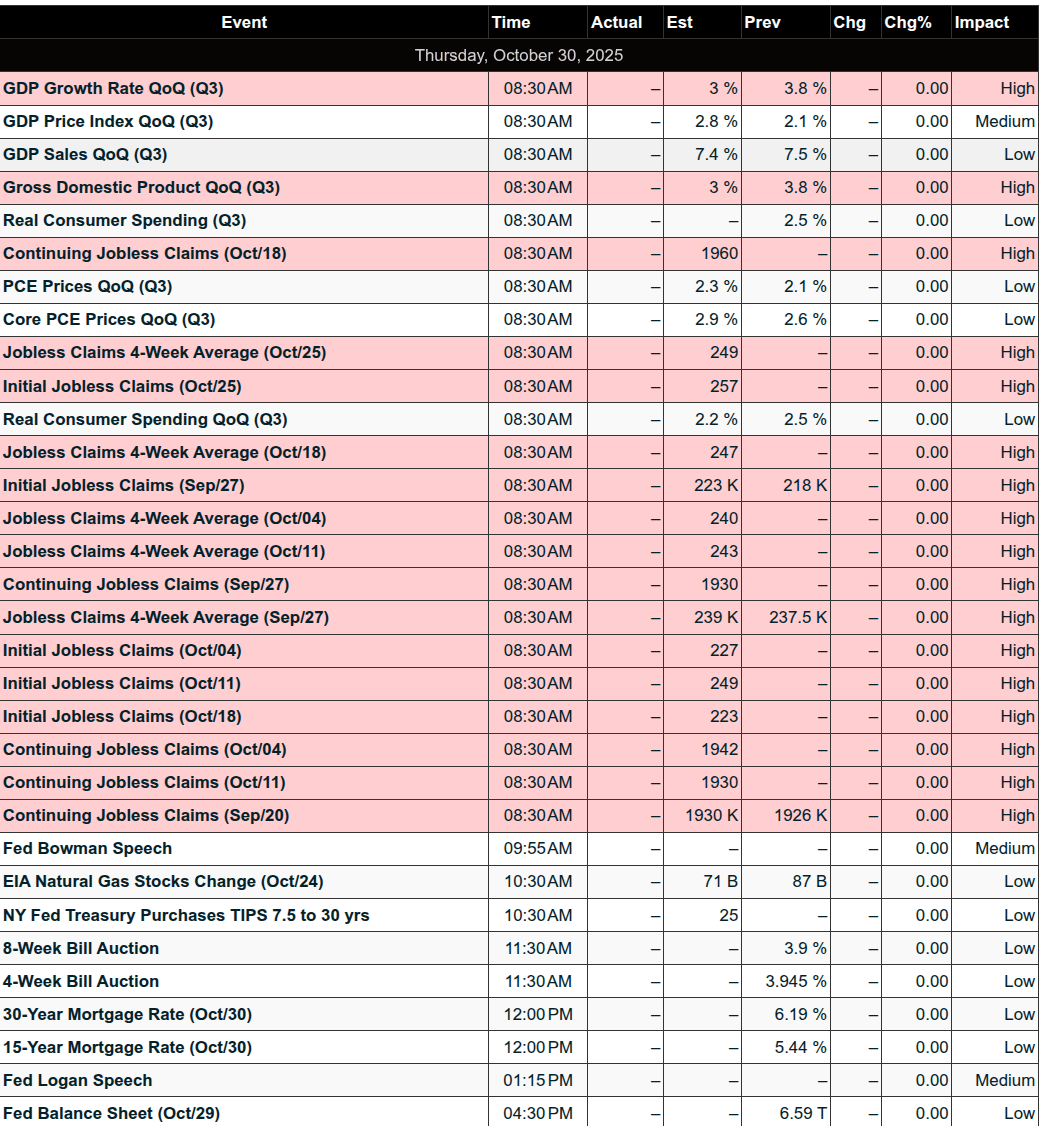This screenshot has width=1047, height=1126.
Task: Open GDP Growth Rate QoQ (Q3) event
Action: tap(113, 88)
